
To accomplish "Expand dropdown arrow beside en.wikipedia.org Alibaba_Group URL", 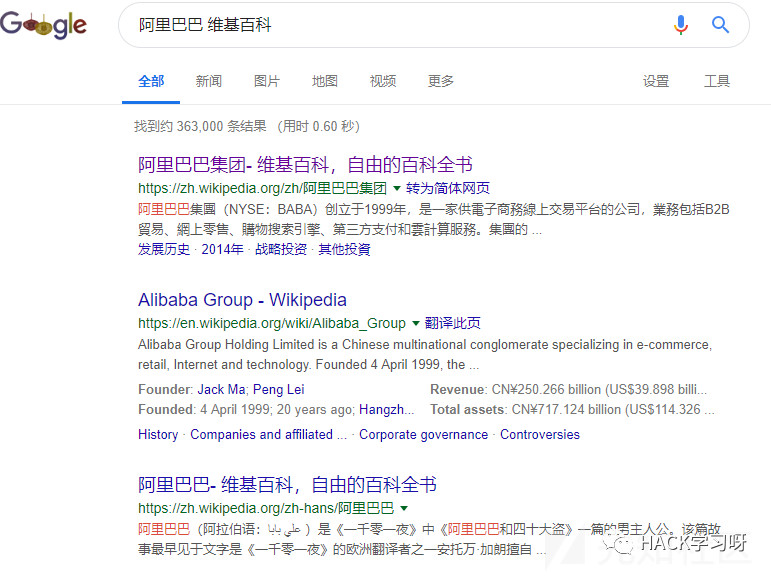I will [415, 324].
